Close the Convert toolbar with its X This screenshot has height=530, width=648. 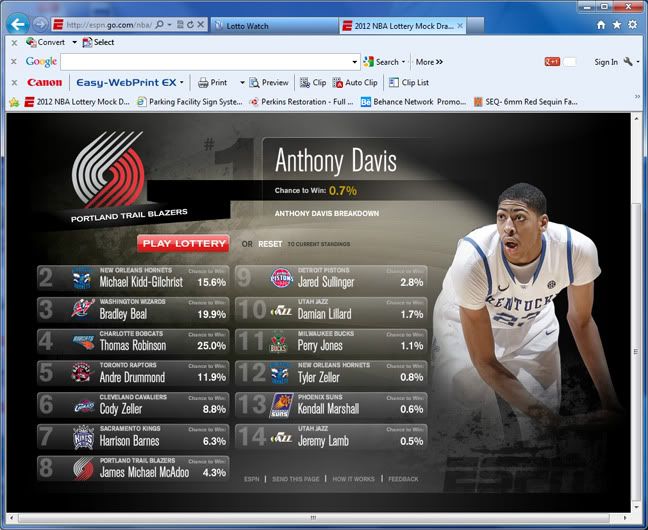tap(14, 43)
